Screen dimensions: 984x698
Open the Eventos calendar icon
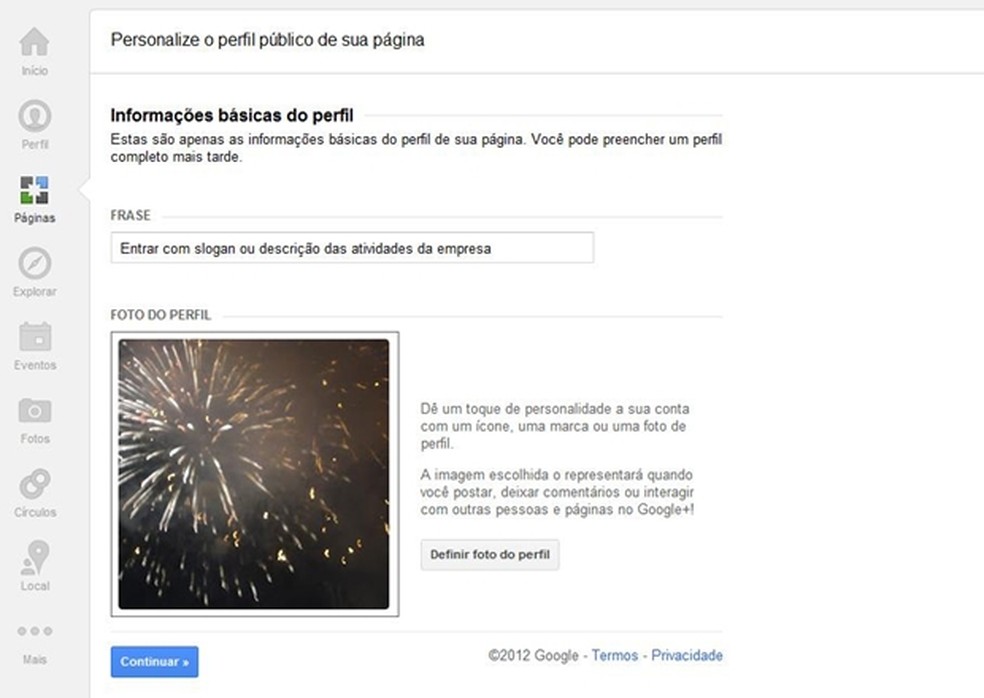tap(35, 336)
